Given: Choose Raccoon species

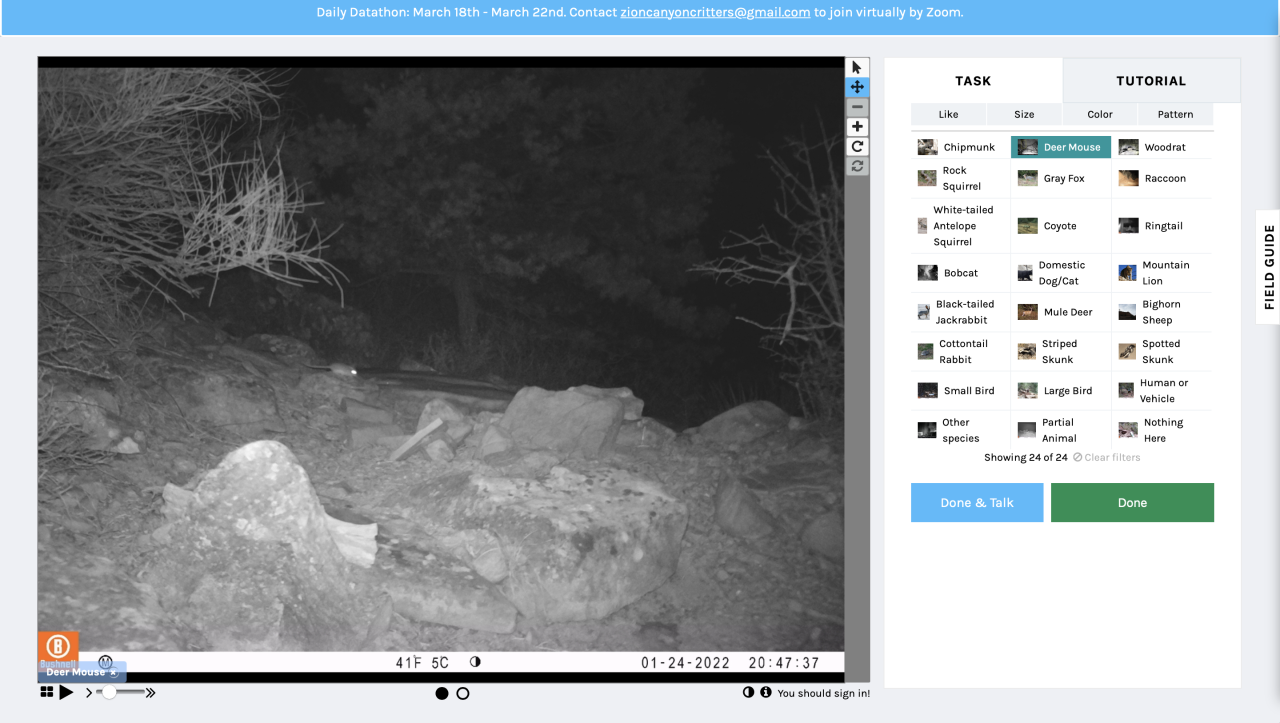Looking at the screenshot, I should [x=1162, y=178].
